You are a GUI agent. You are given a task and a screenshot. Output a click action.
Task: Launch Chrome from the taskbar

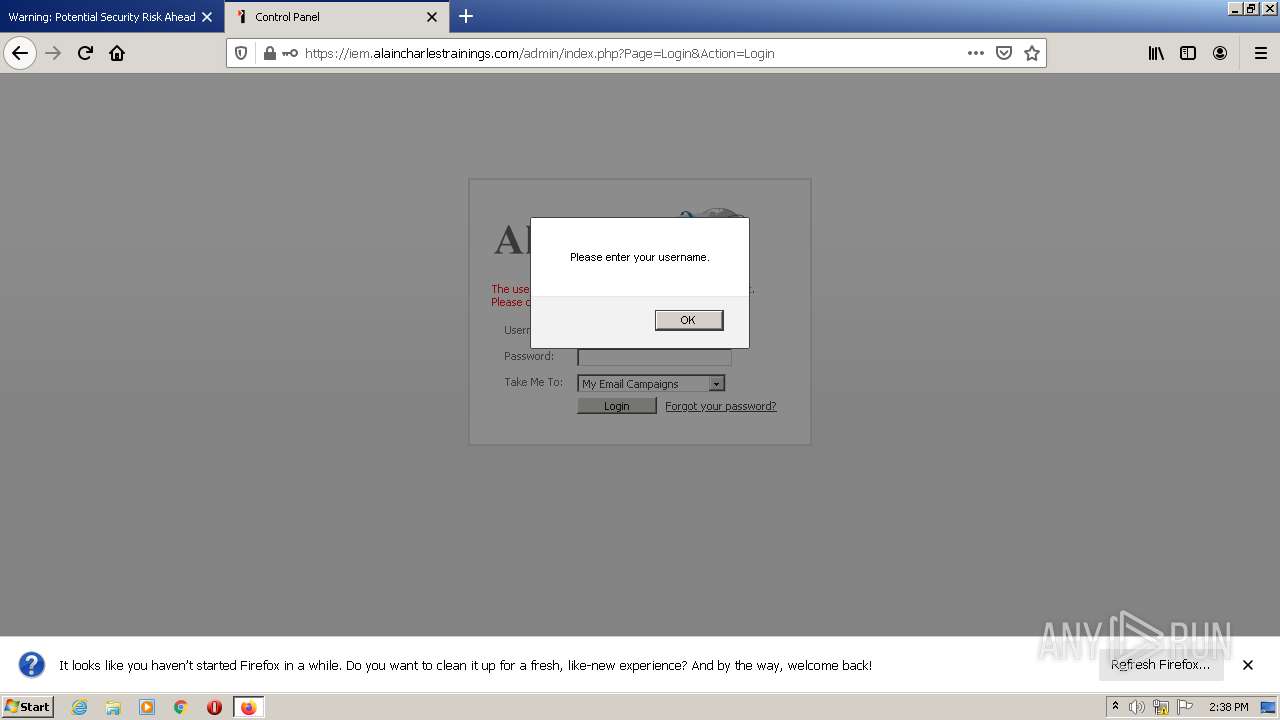[x=181, y=707]
